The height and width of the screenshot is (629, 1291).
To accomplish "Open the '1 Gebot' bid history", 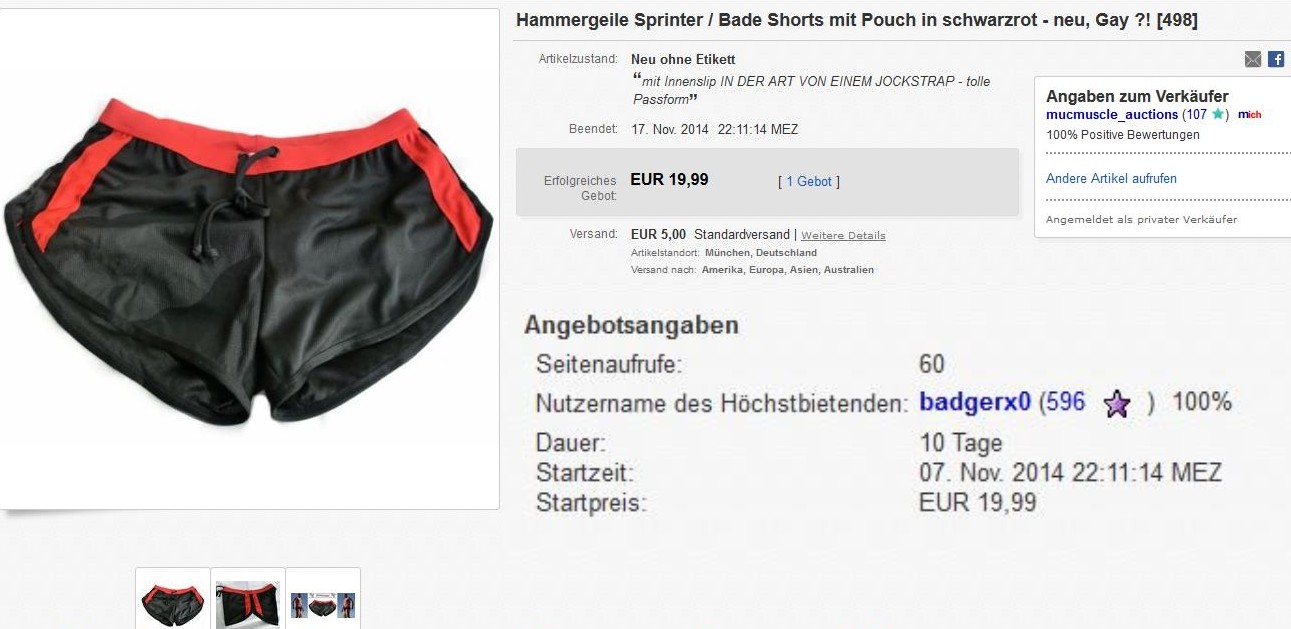I will pyautogui.click(x=809, y=182).
